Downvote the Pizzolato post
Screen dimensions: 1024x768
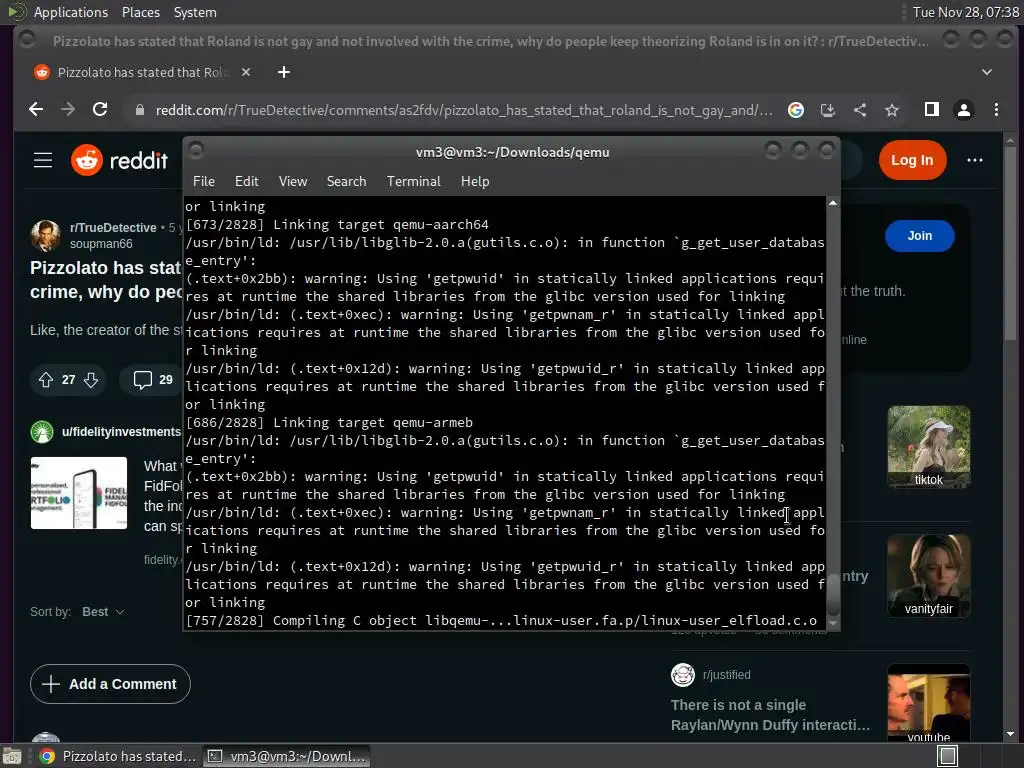[91, 379]
